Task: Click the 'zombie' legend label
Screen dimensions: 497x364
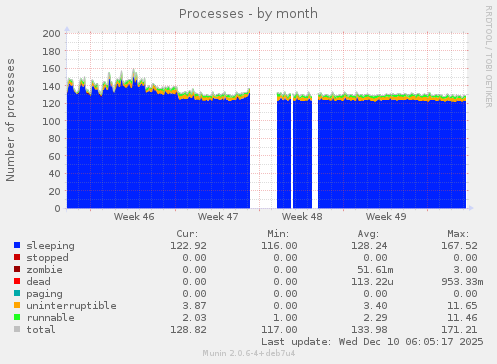Action: [44, 270]
